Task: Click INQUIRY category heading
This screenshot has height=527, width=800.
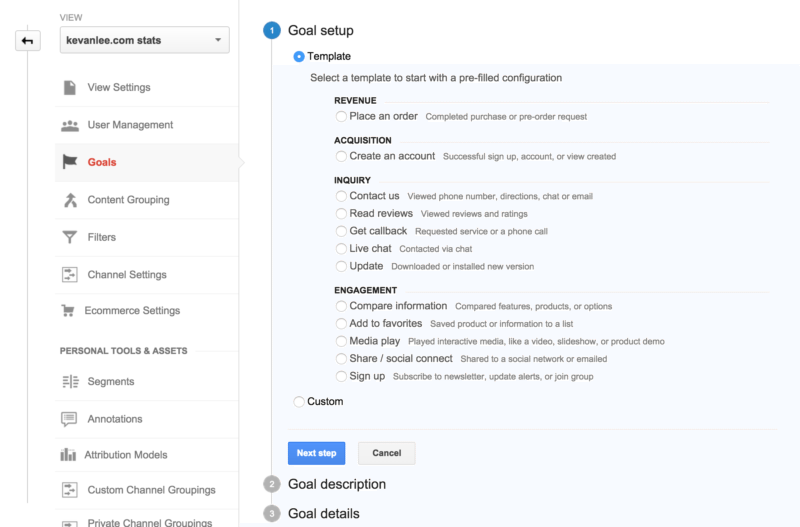Action: click(x=352, y=180)
